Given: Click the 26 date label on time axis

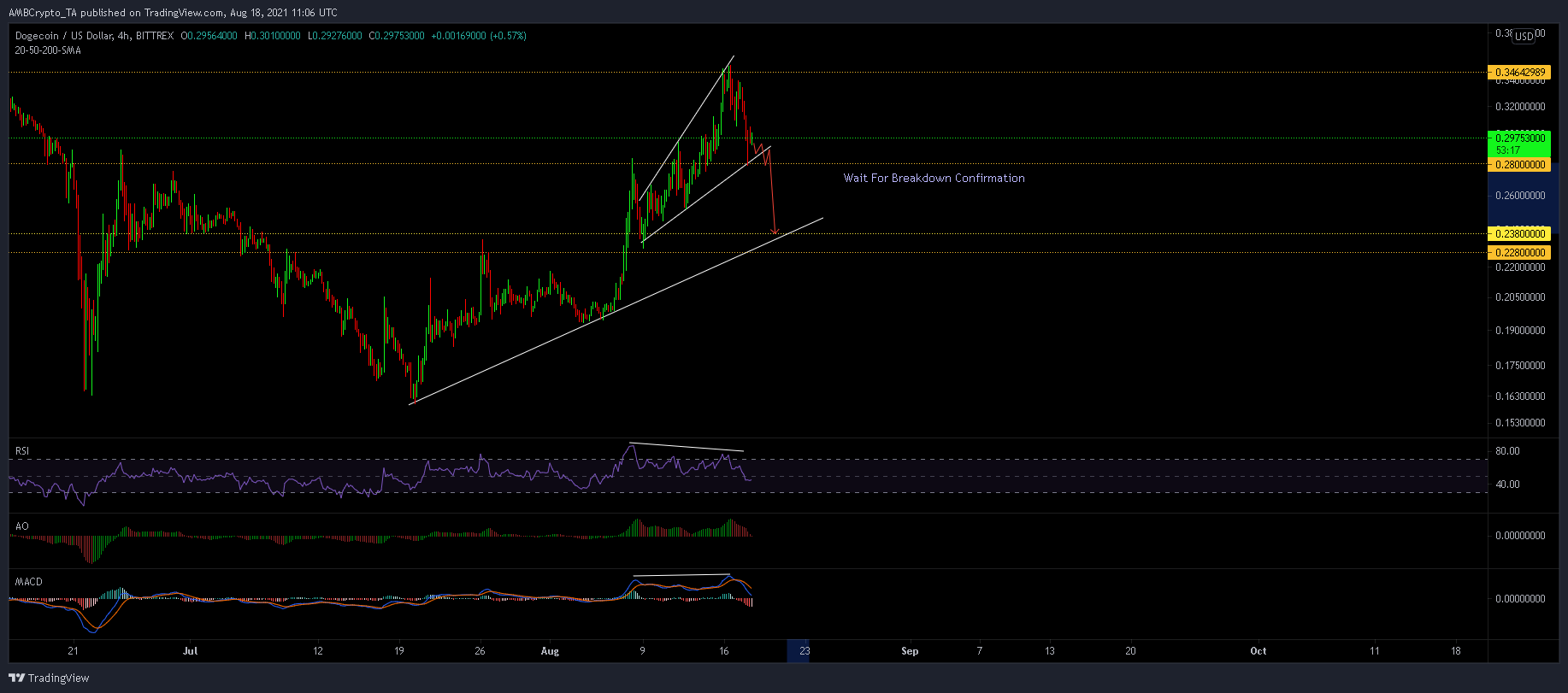Looking at the screenshot, I should (480, 651).
